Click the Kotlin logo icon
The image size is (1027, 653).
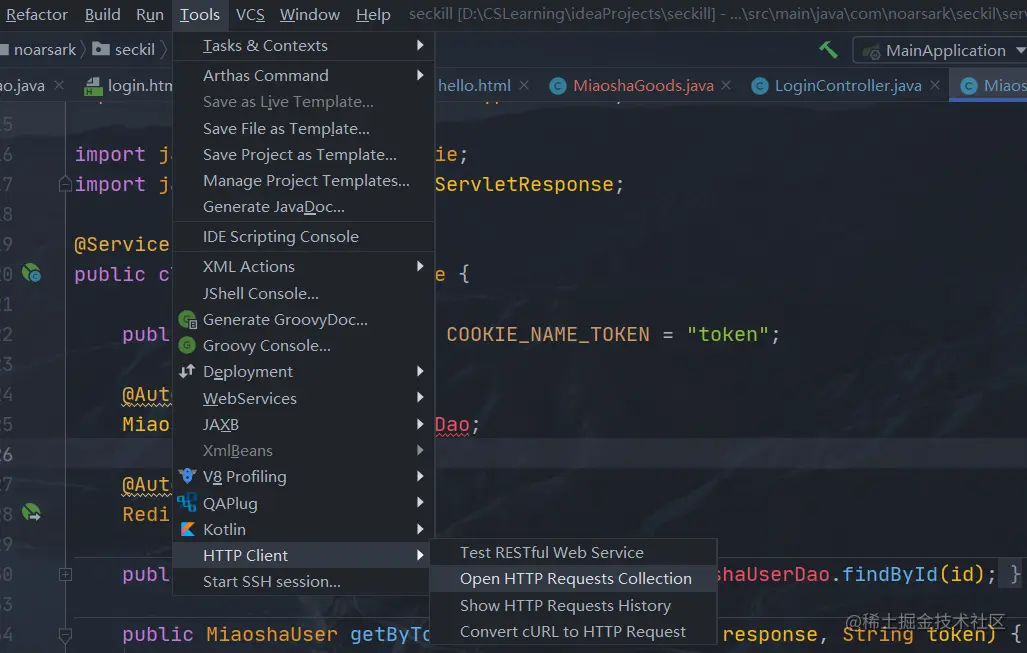(x=188, y=529)
